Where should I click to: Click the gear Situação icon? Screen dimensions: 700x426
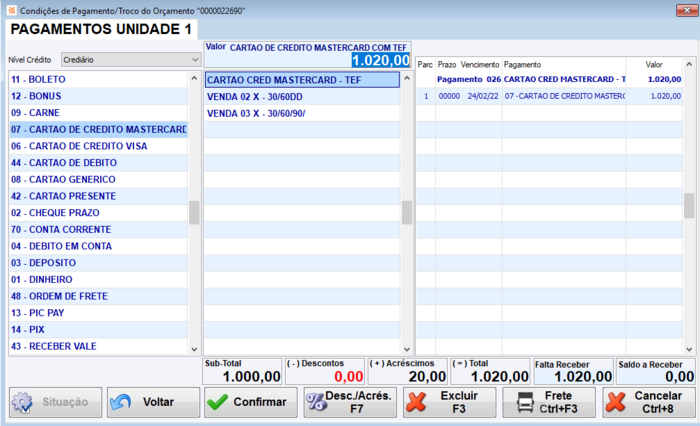[22, 402]
